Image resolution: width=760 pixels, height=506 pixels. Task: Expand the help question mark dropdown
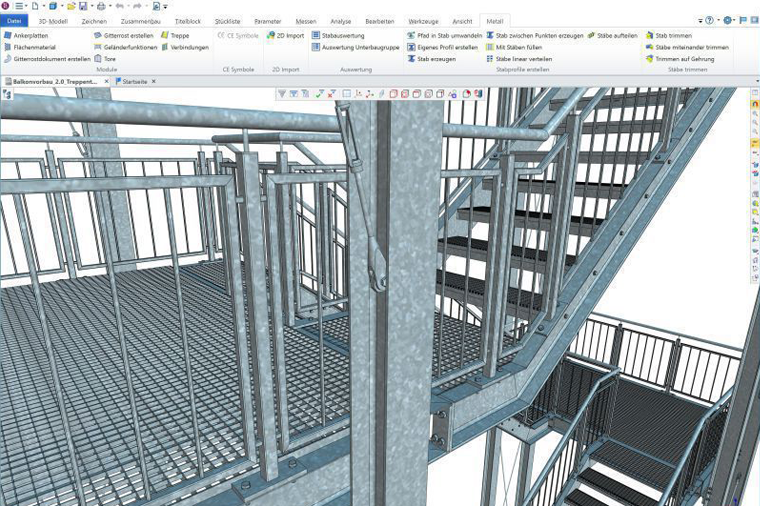pyautogui.click(x=718, y=20)
